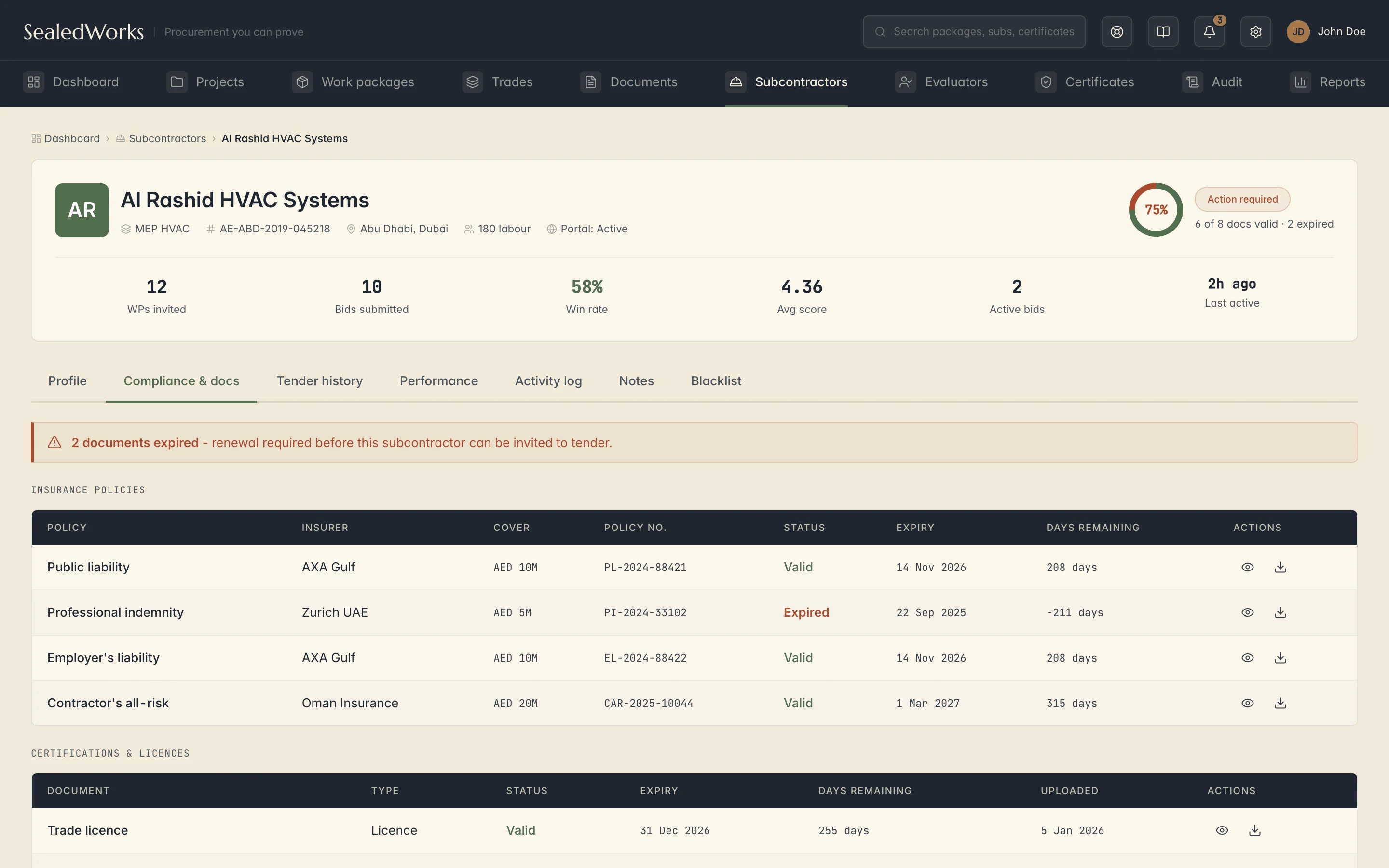This screenshot has height=868, width=1389.
Task: View the Public liability policy
Action: [x=1247, y=567]
